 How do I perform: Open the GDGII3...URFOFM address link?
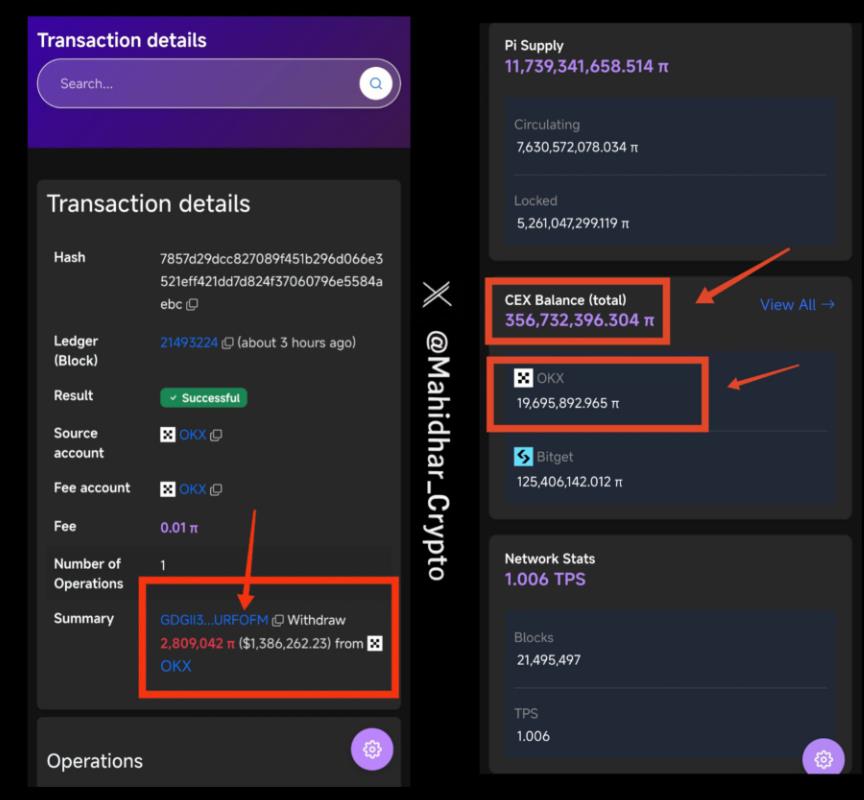coord(214,620)
